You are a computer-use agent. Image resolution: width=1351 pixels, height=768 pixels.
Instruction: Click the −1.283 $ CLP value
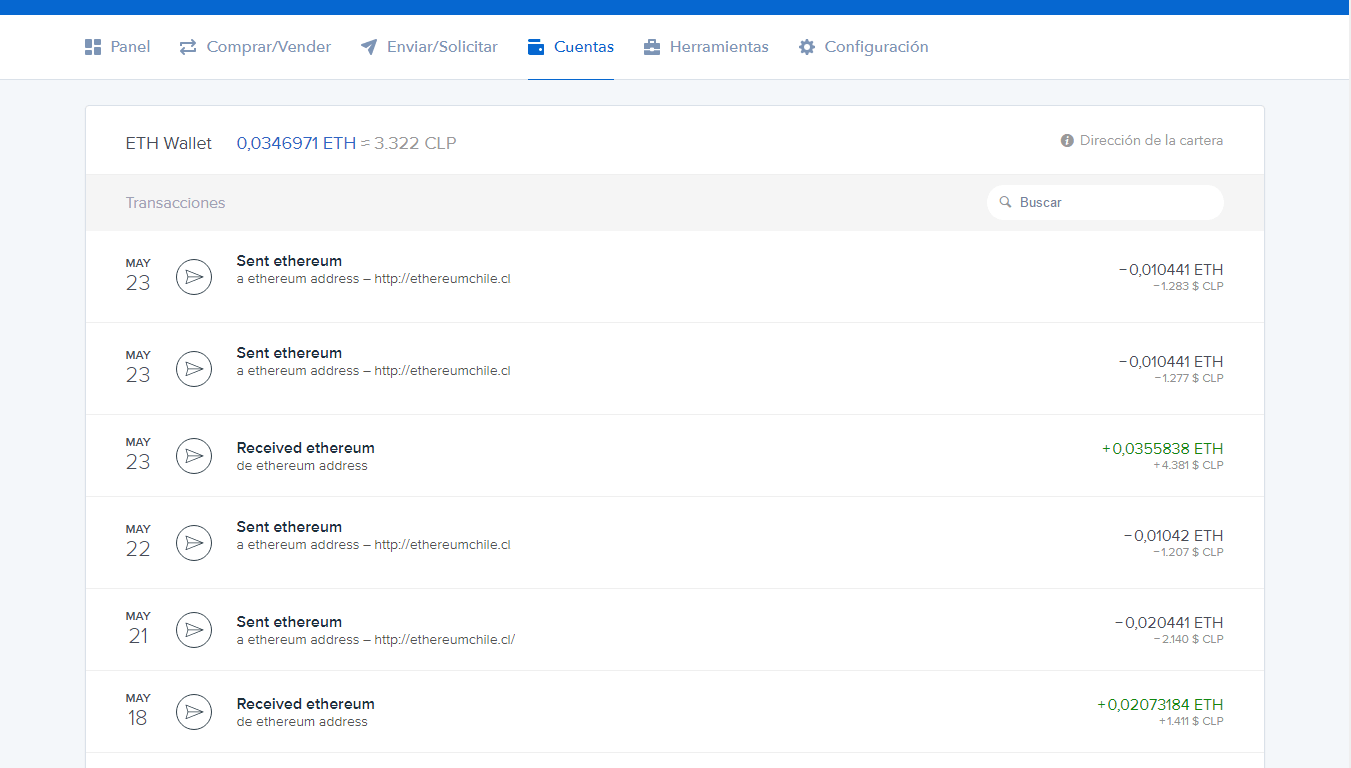click(1188, 286)
